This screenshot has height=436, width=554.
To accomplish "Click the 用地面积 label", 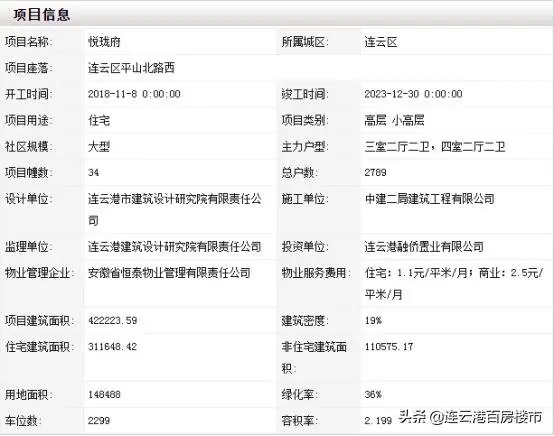I will tap(28, 394).
